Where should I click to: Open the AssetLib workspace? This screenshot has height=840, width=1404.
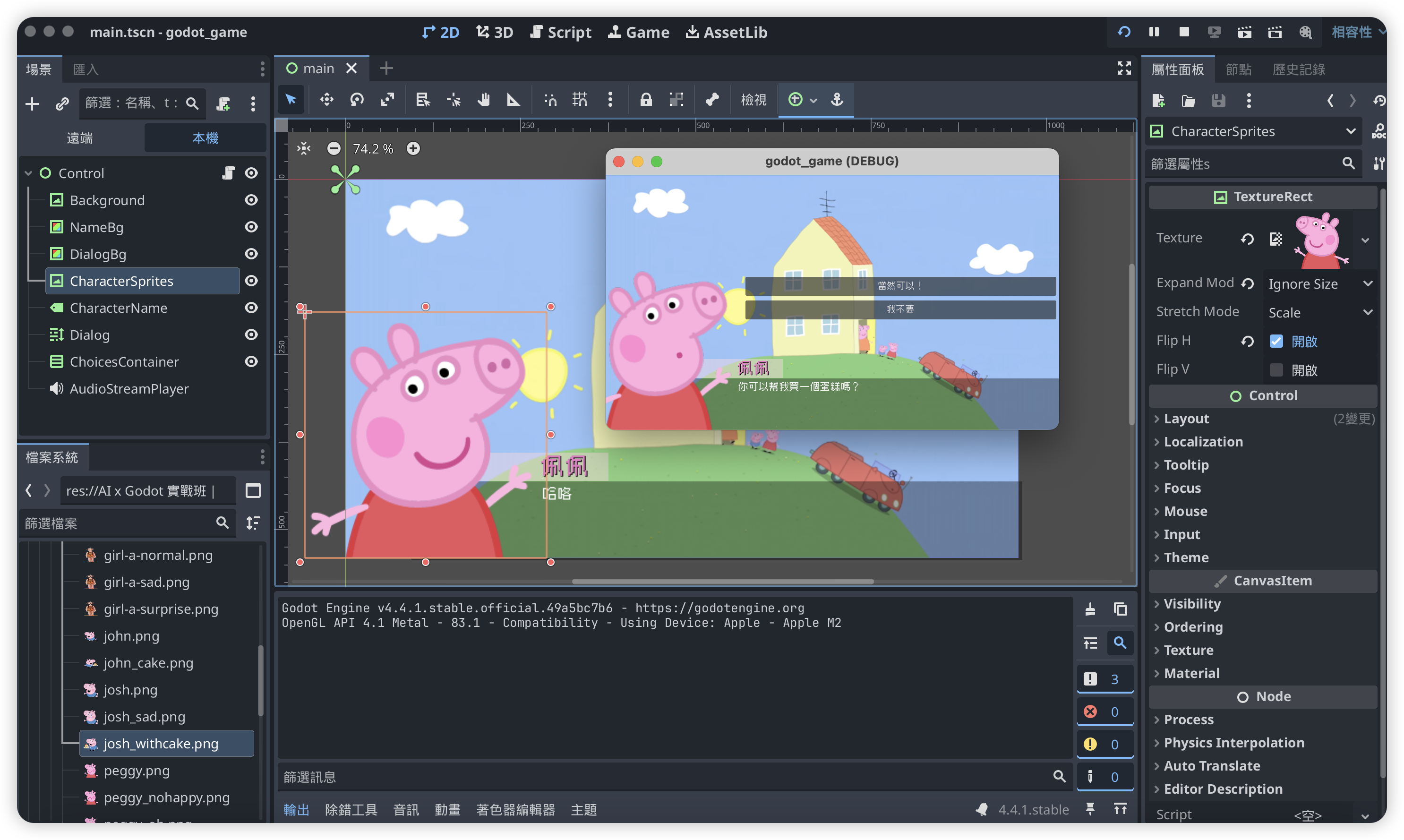tap(727, 32)
